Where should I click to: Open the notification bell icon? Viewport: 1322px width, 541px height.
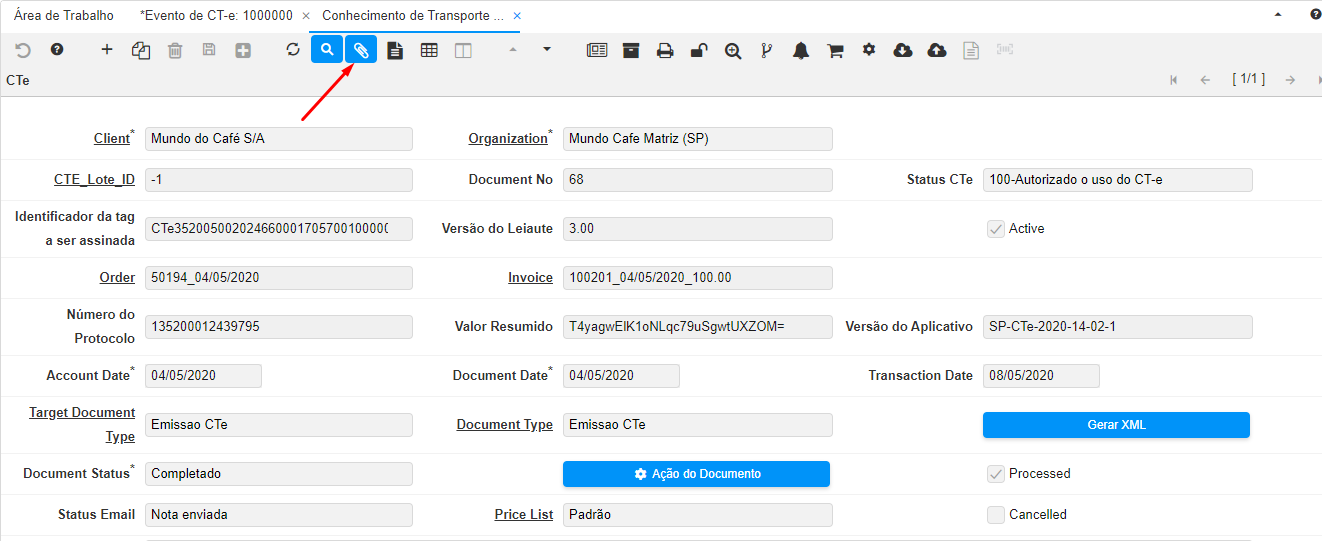click(801, 51)
